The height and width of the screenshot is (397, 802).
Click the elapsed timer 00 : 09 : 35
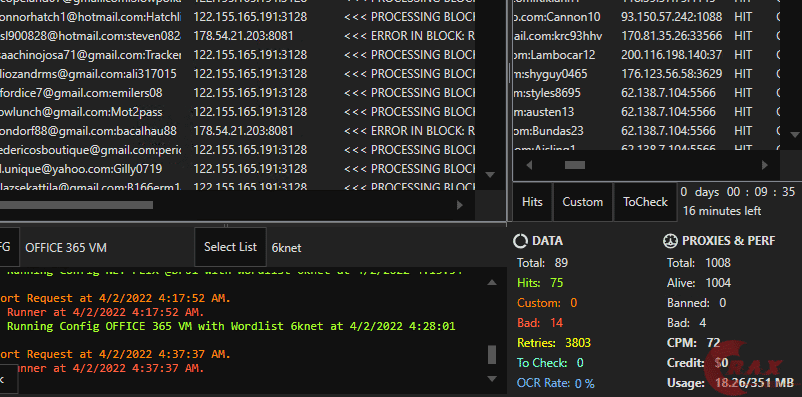(761, 192)
